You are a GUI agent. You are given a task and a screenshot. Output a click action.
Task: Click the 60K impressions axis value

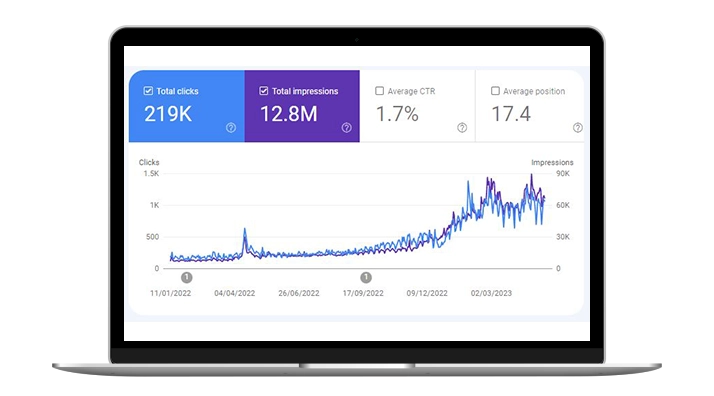point(563,205)
